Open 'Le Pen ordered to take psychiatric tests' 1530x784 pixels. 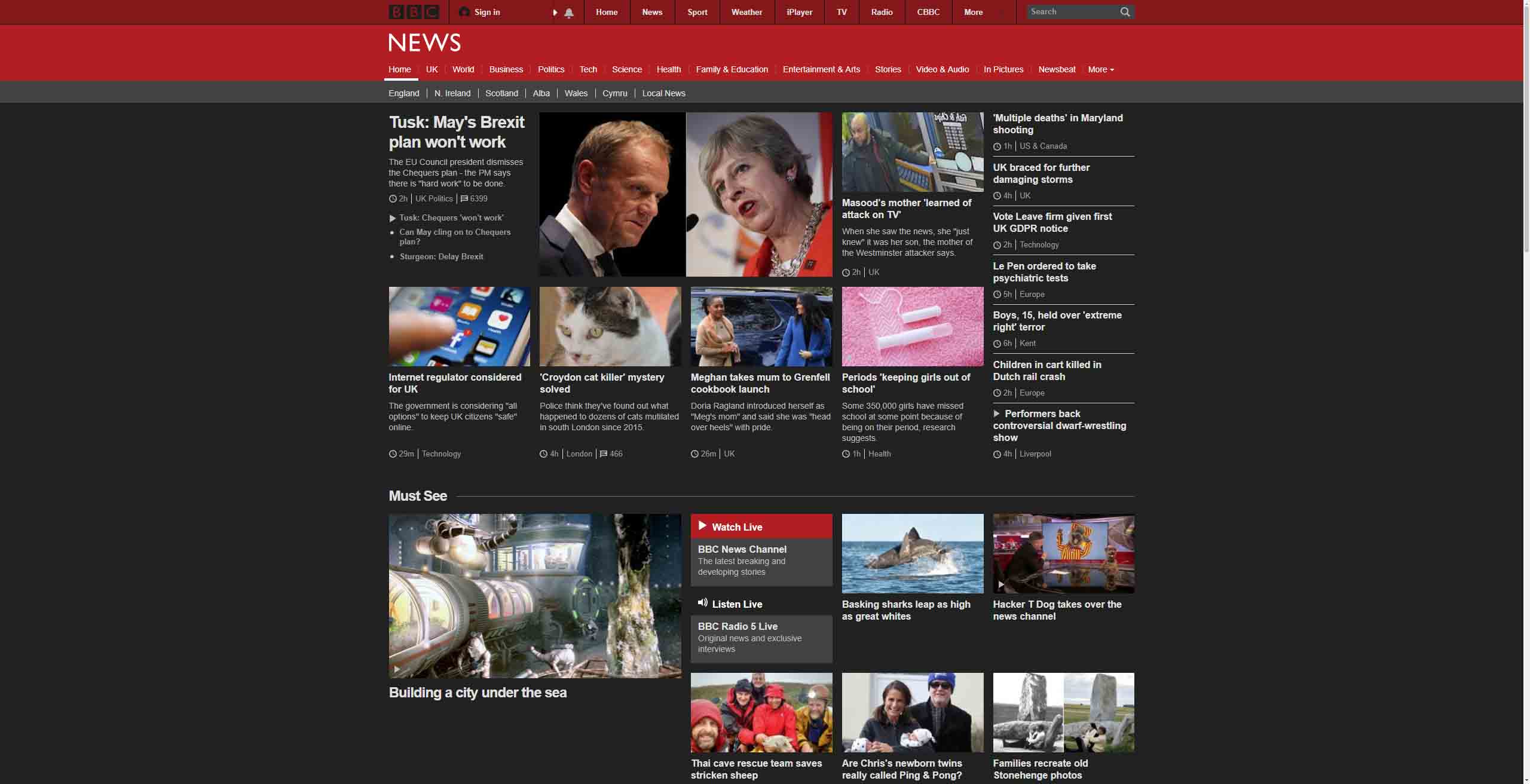point(1044,272)
